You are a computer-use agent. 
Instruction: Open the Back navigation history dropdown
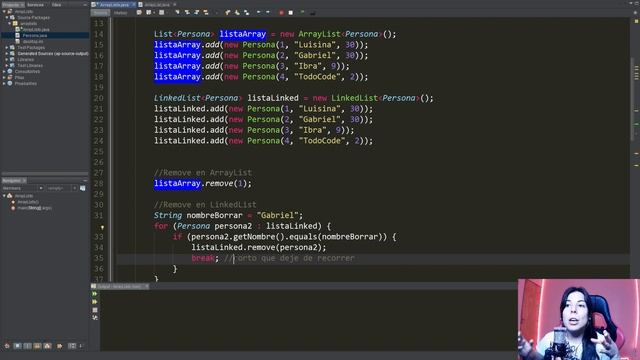point(154,13)
